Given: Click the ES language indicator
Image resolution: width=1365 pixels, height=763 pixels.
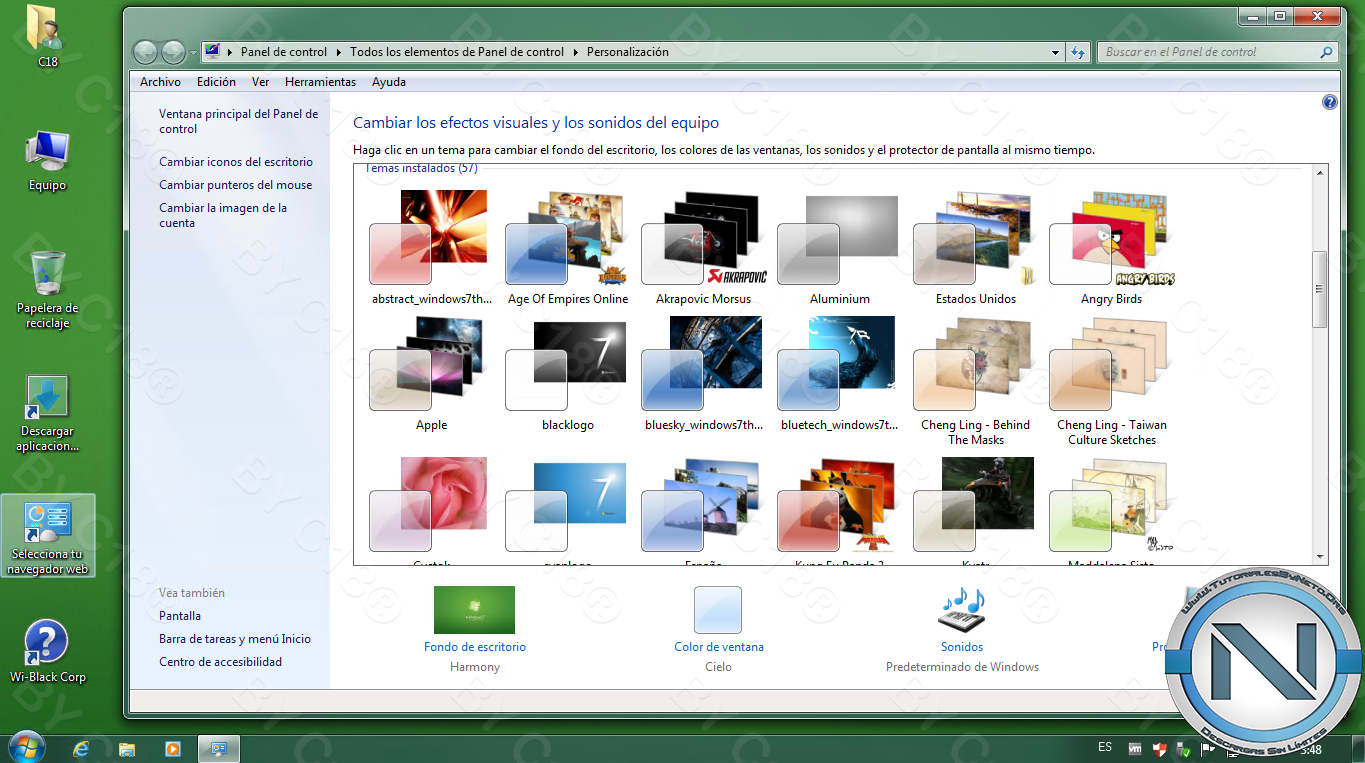Looking at the screenshot, I should pos(1105,747).
